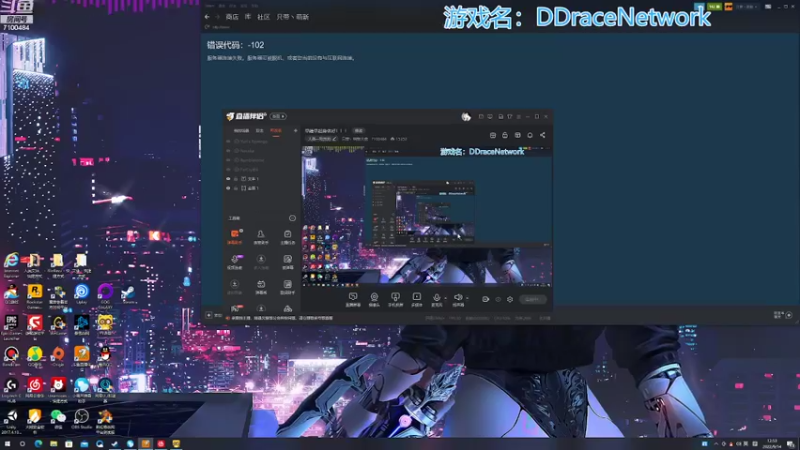Add screen capture source in bottom toolbar

pyautogui.click(x=353, y=299)
